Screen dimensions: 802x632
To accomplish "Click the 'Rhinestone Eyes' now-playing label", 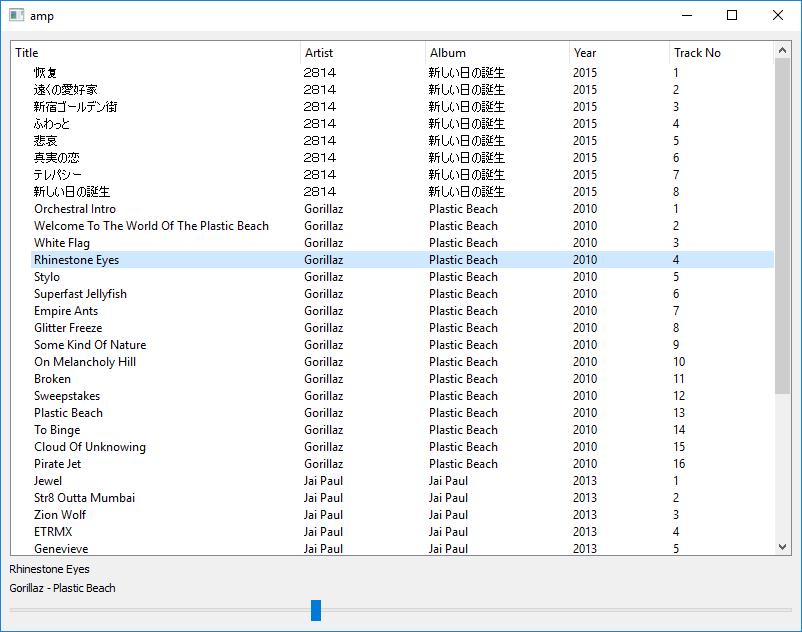I will (49, 569).
